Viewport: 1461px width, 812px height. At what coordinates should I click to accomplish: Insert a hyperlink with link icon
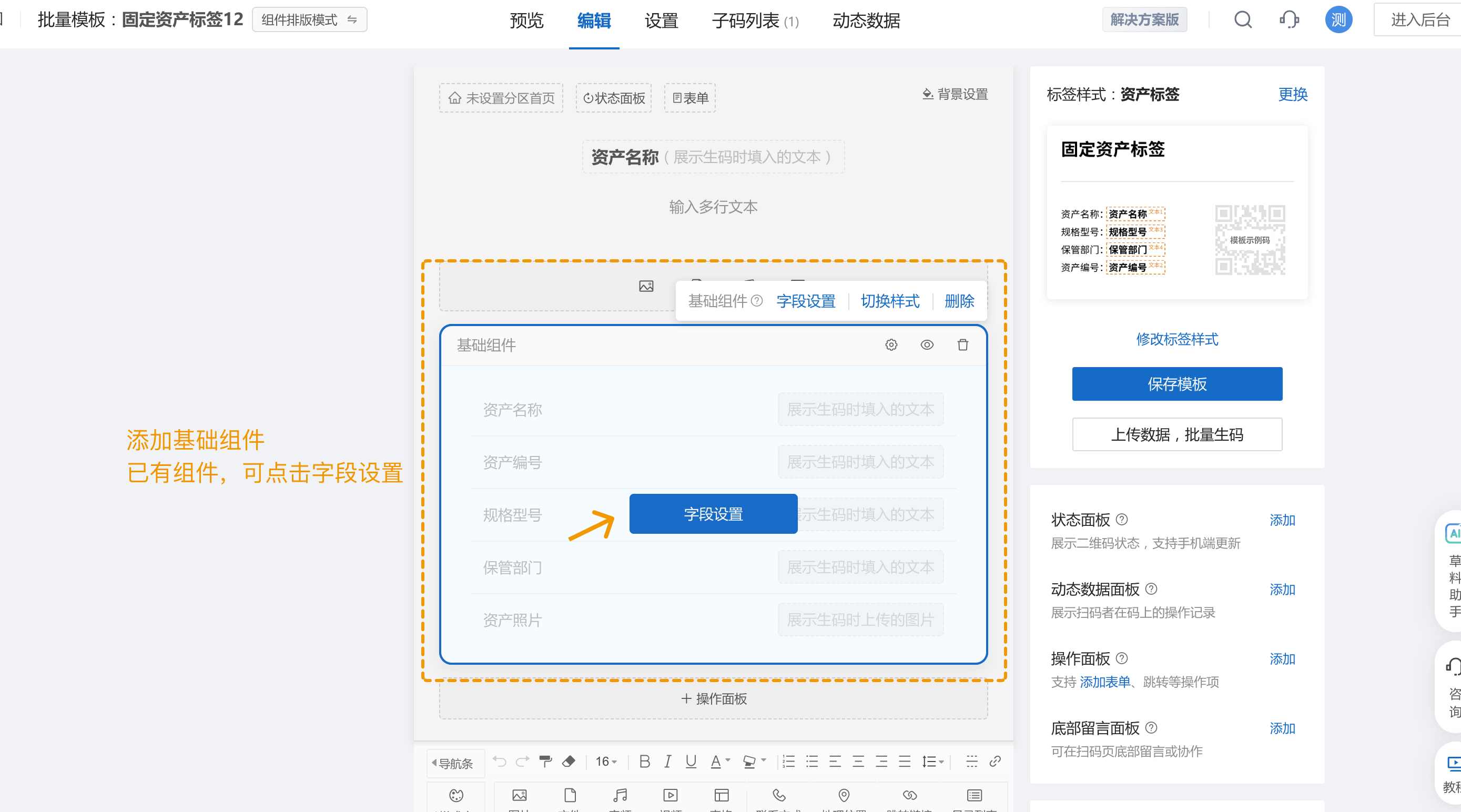click(995, 761)
